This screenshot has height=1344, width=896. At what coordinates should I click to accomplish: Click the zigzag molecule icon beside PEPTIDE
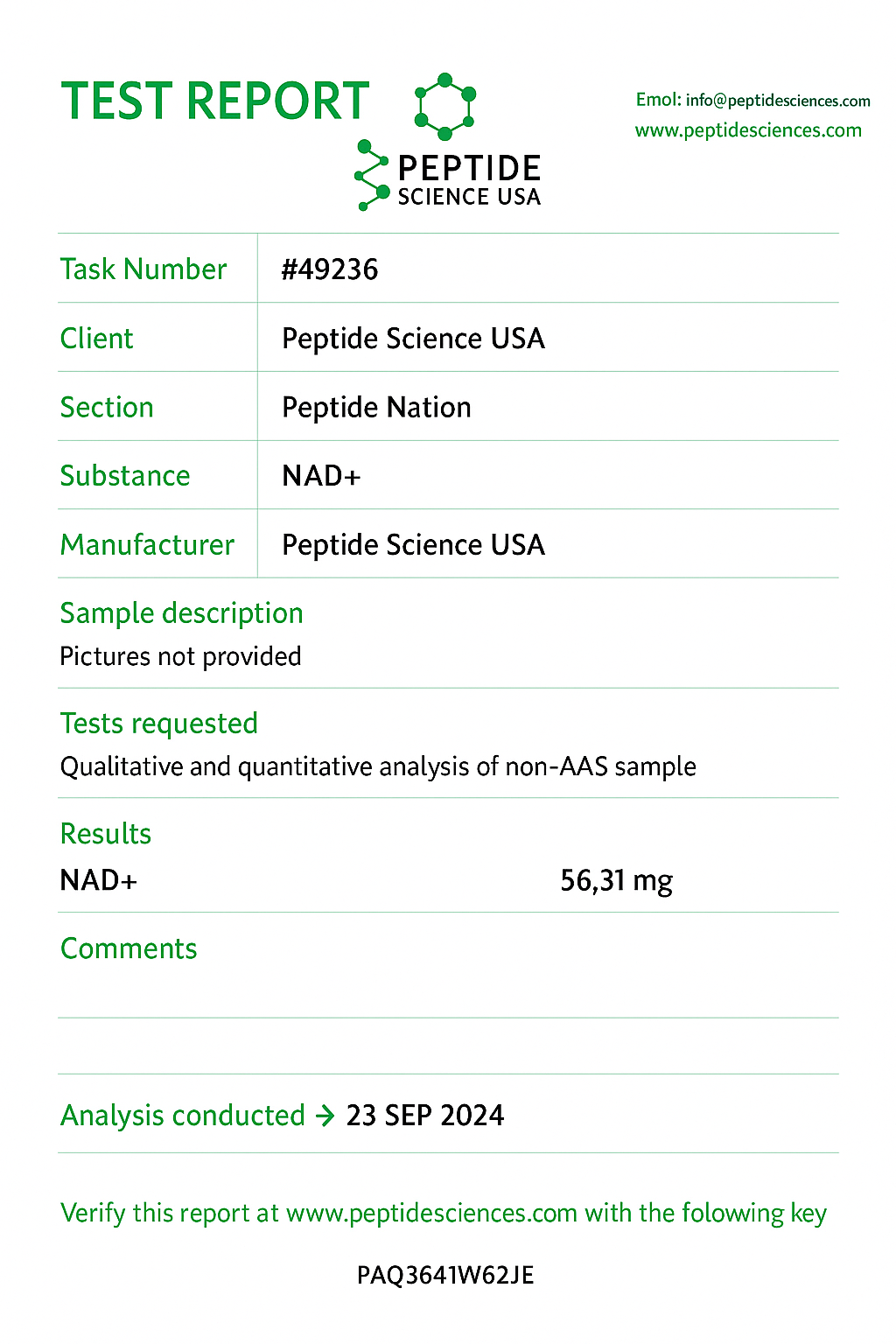click(371, 175)
